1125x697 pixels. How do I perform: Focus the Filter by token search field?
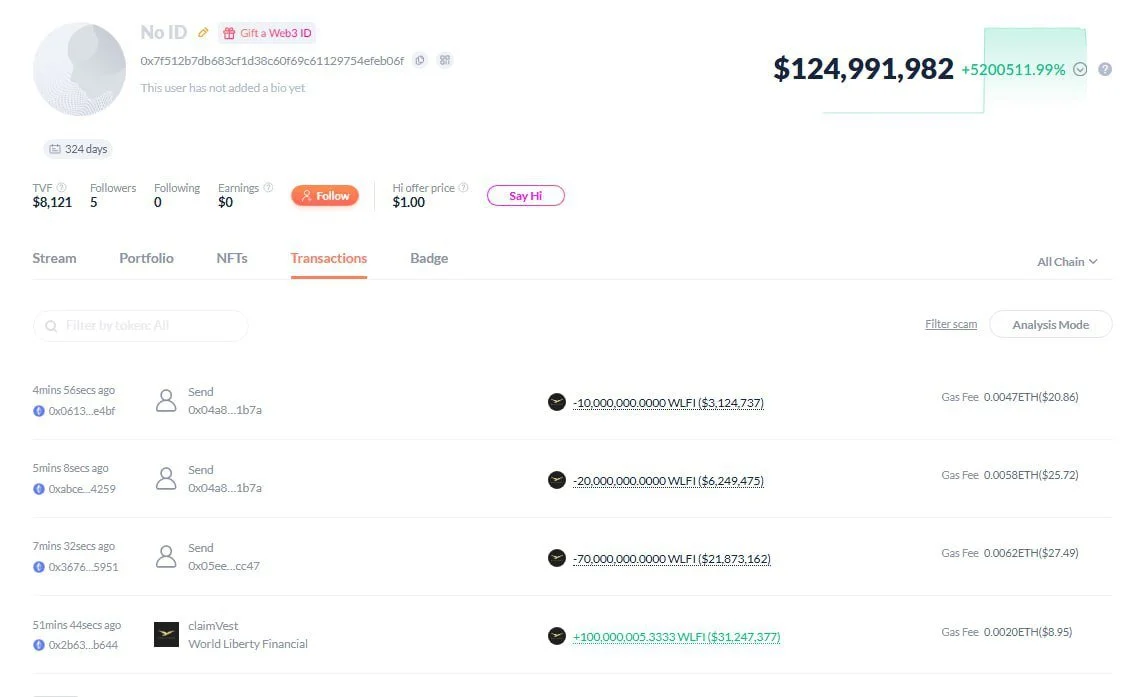(x=141, y=326)
